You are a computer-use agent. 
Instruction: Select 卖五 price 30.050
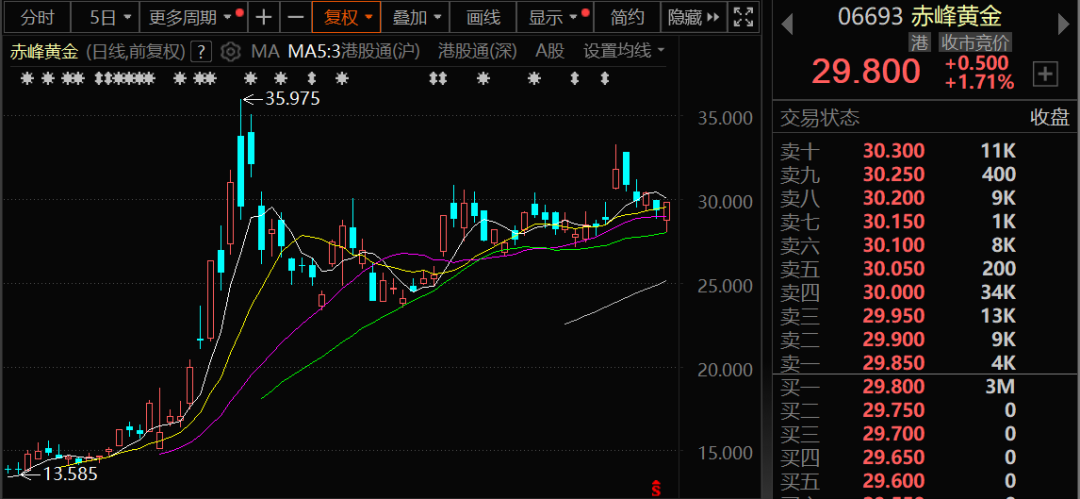pos(893,269)
